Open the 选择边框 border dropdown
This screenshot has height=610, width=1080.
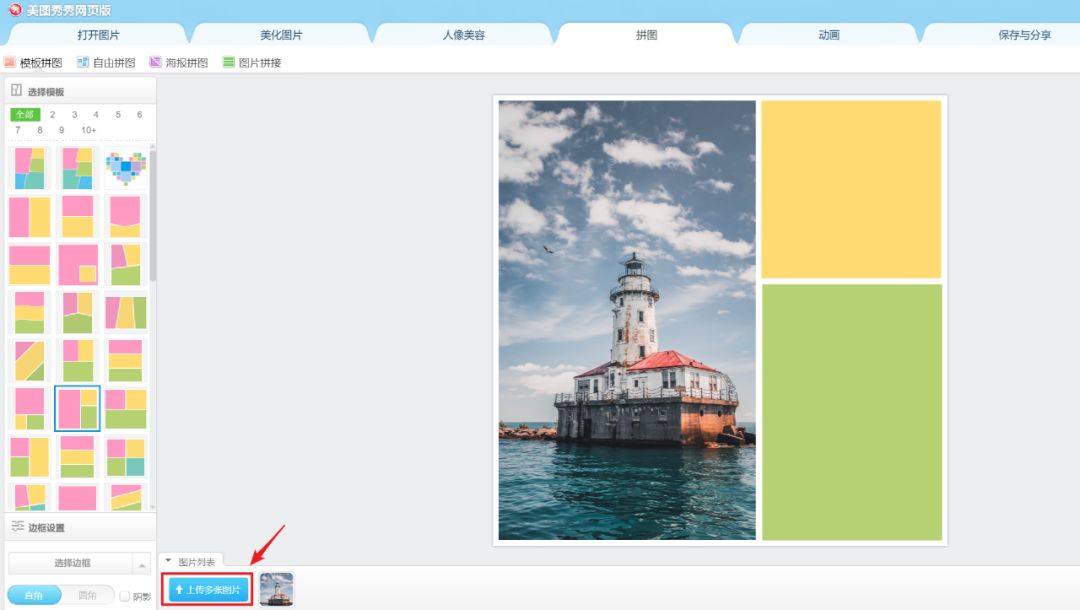pyautogui.click(x=72, y=563)
